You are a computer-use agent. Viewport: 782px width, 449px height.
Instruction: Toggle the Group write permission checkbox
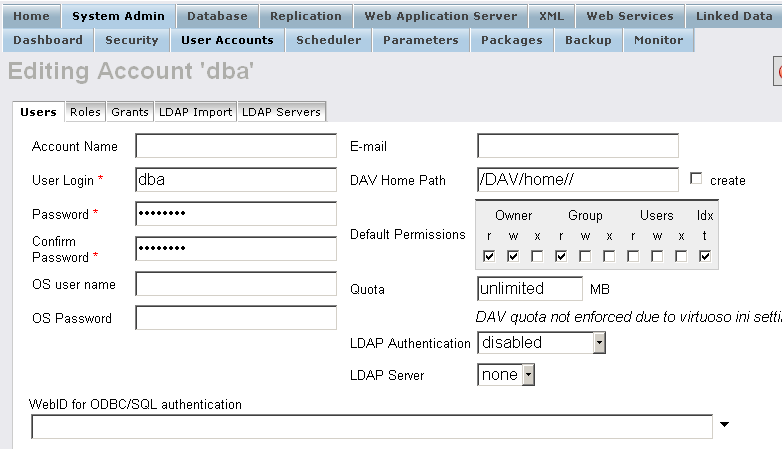click(x=585, y=256)
